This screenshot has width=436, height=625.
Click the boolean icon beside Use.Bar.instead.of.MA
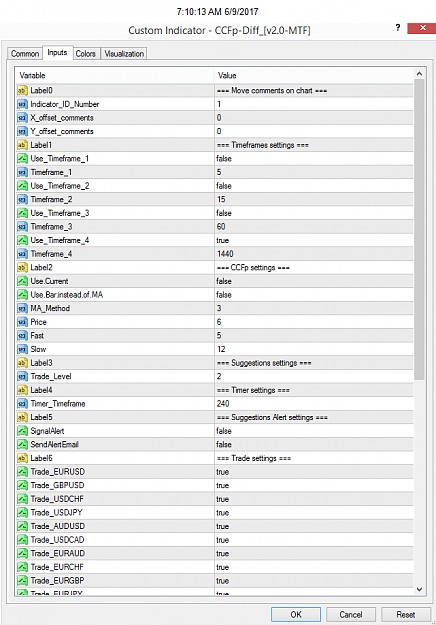point(22,295)
